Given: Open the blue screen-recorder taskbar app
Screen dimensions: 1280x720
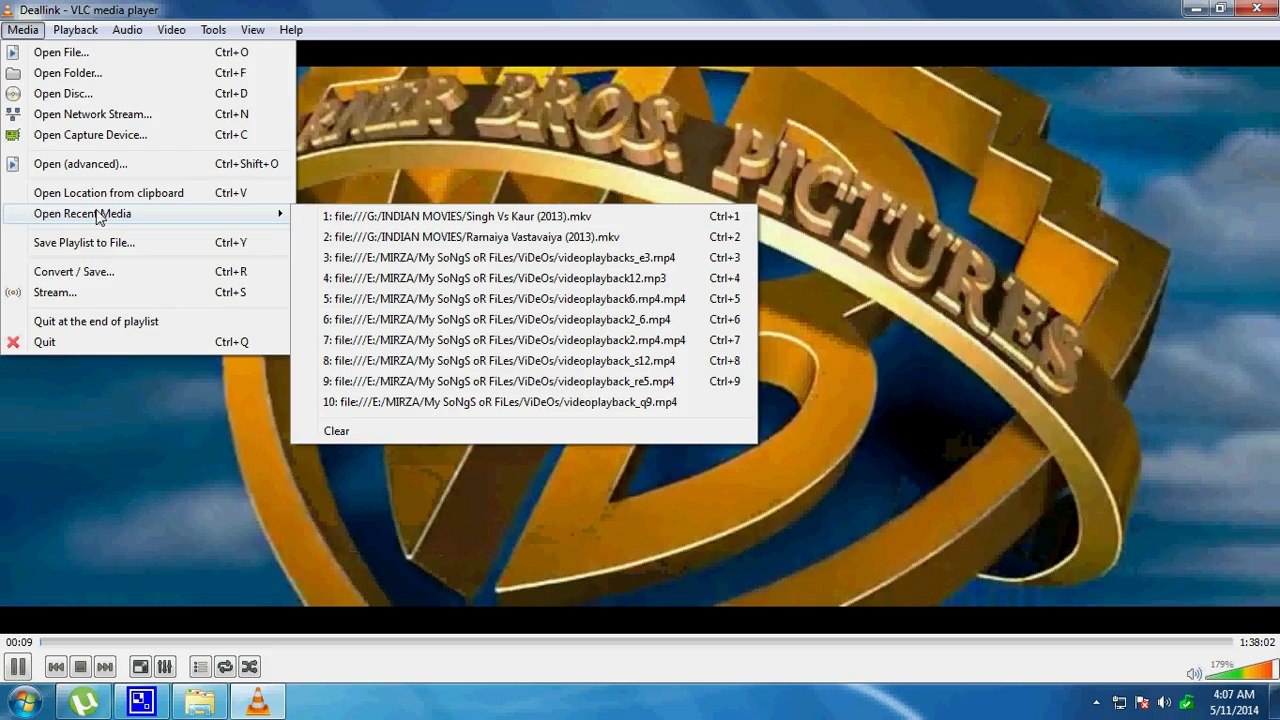Looking at the screenshot, I should click(x=141, y=702).
